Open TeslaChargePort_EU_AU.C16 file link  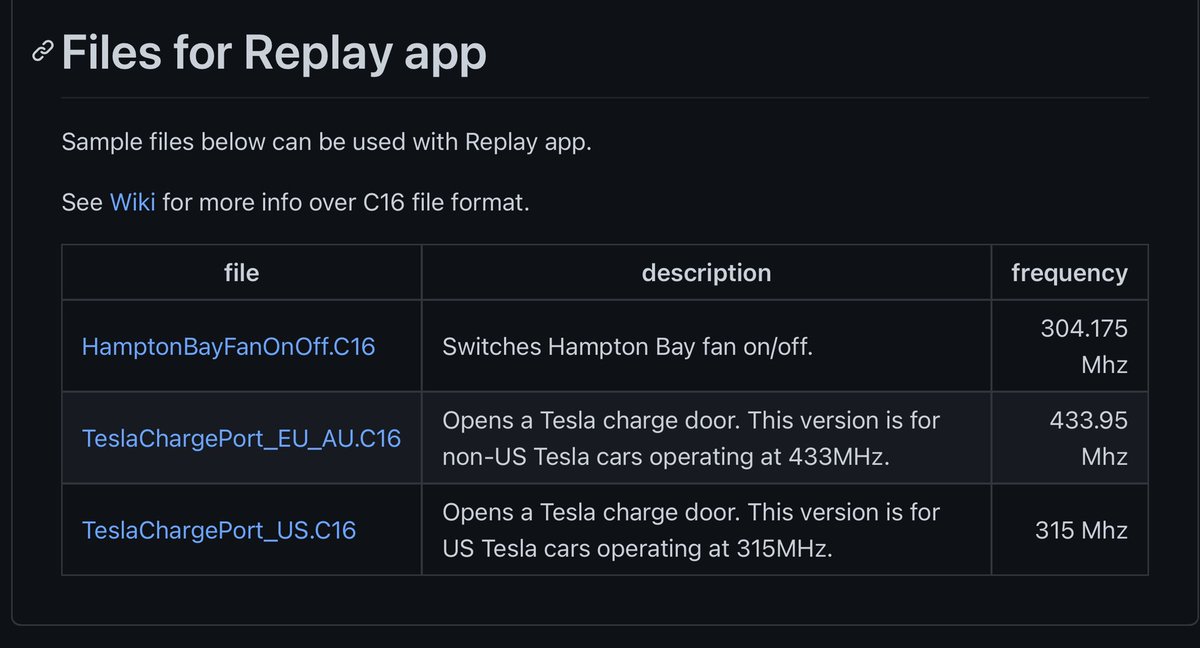[241, 438]
